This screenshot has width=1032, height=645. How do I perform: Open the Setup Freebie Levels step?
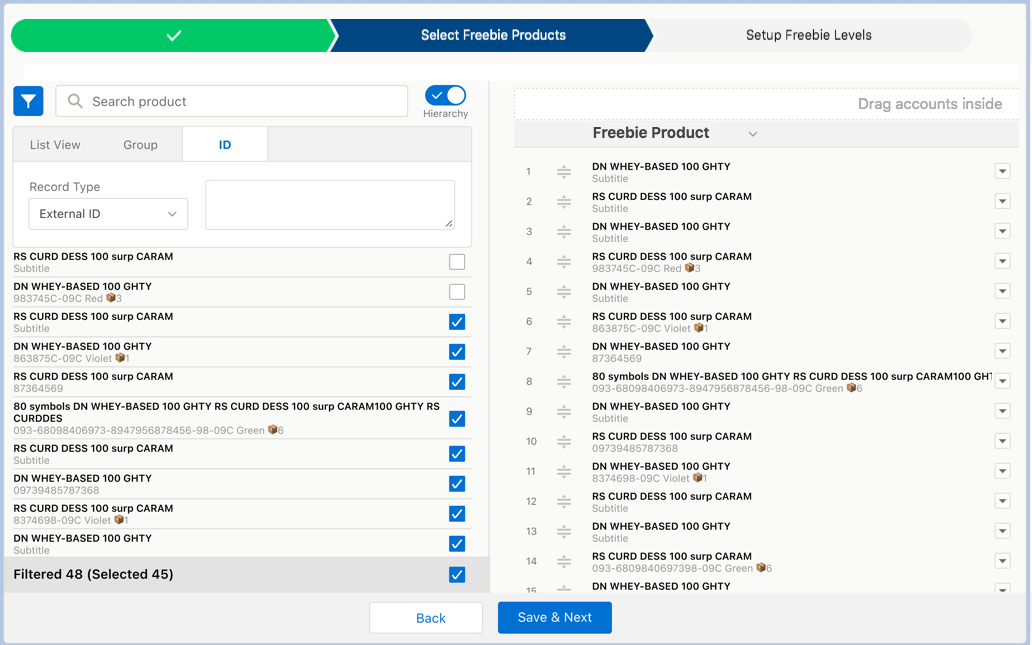(808, 35)
